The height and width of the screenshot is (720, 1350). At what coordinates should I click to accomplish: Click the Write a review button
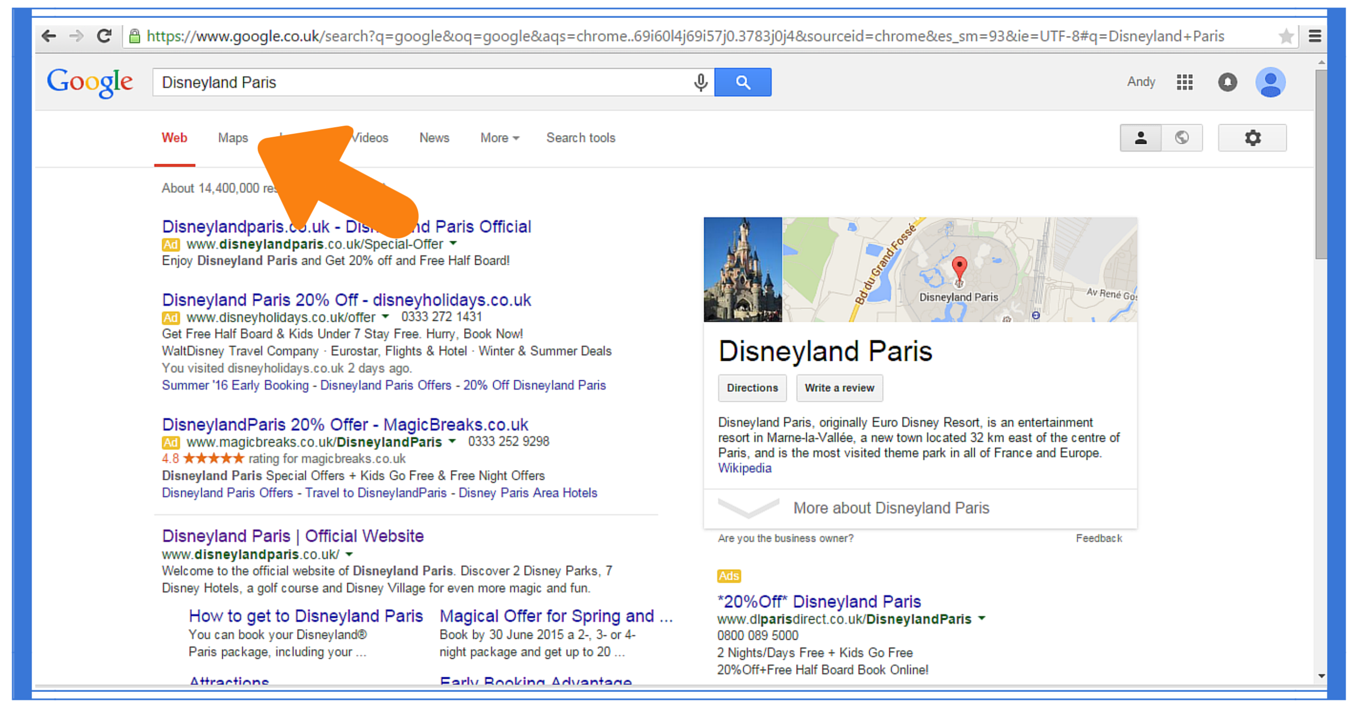pyautogui.click(x=839, y=388)
